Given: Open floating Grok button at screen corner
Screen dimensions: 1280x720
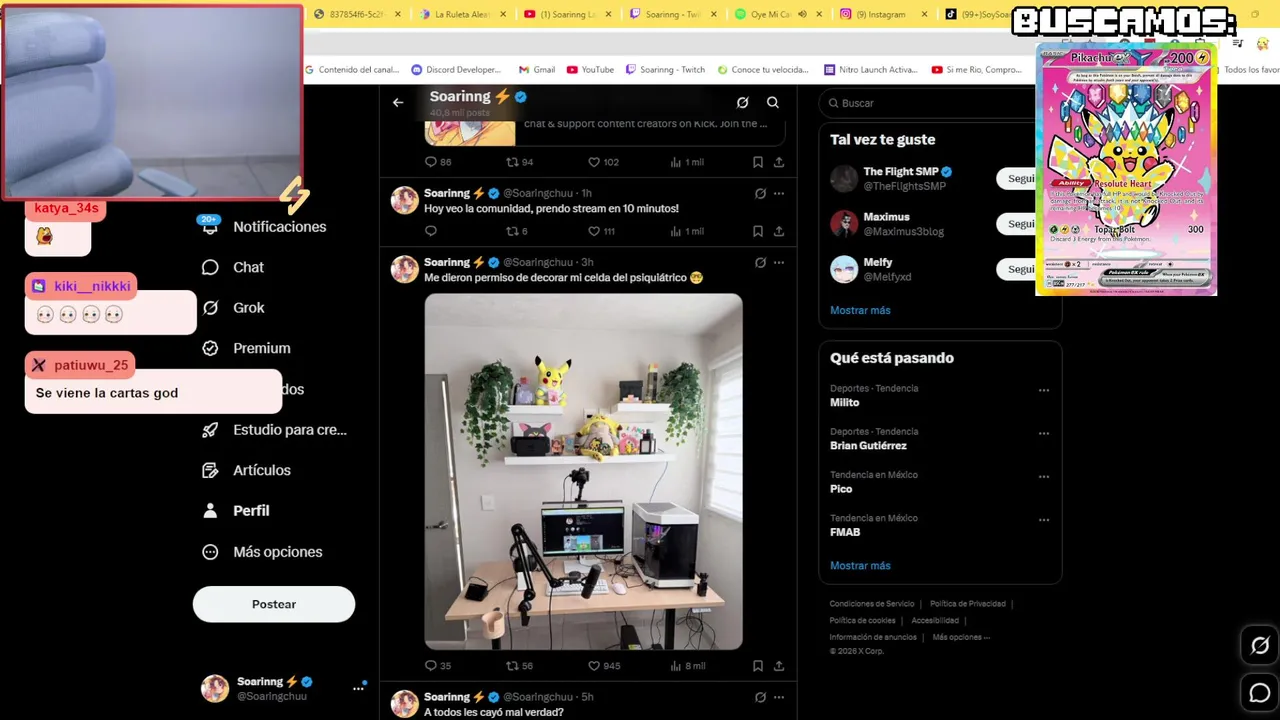Looking at the screenshot, I should pos(1260,646).
